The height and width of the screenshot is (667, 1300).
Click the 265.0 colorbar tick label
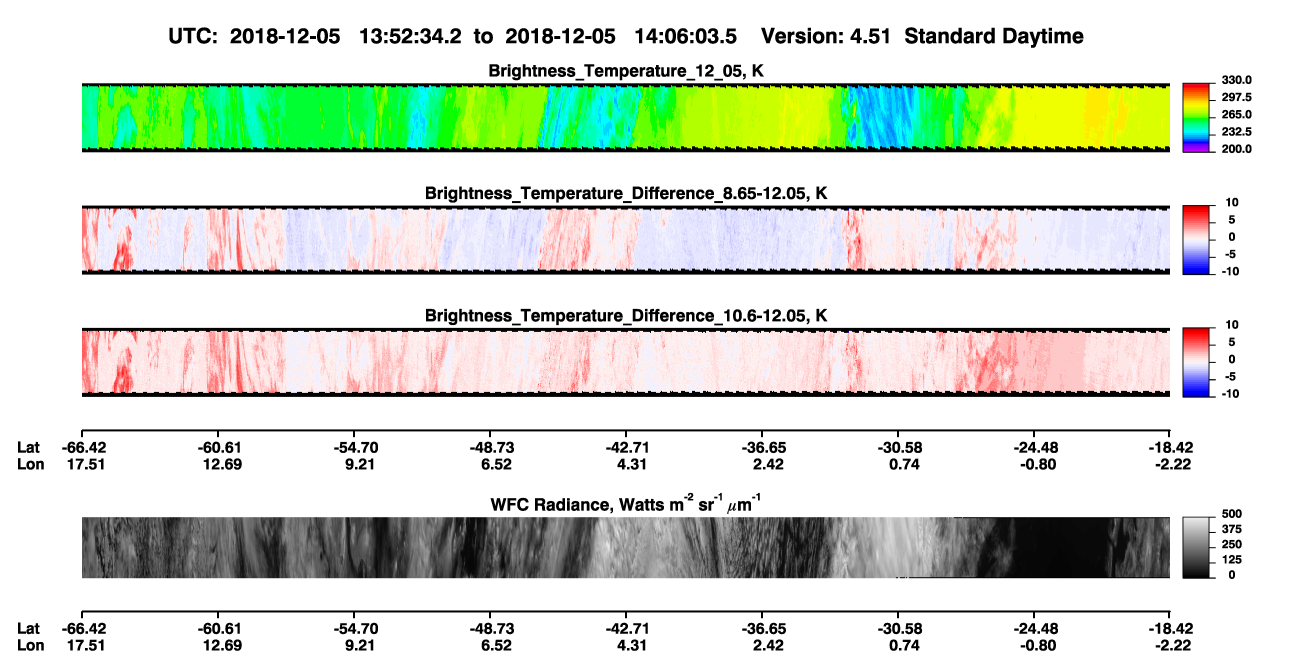point(1237,114)
